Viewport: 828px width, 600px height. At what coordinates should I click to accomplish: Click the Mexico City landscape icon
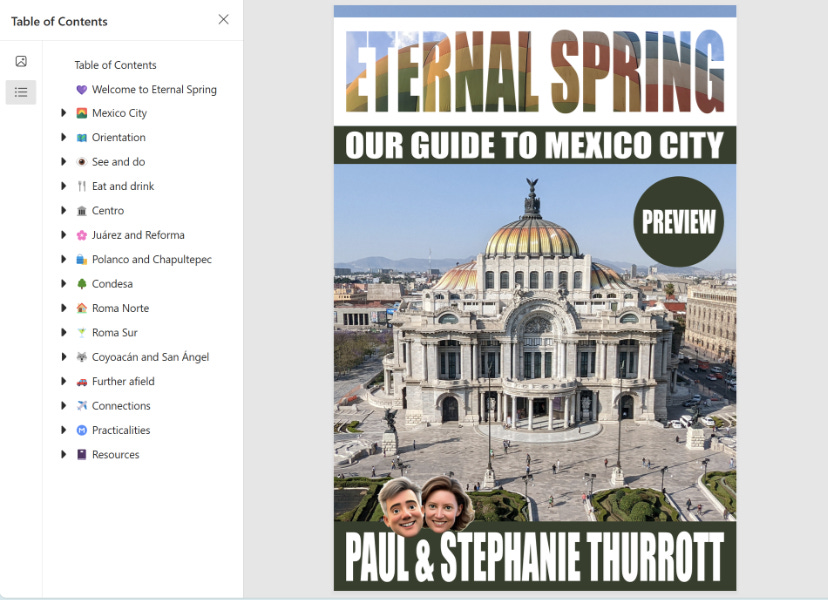81,113
